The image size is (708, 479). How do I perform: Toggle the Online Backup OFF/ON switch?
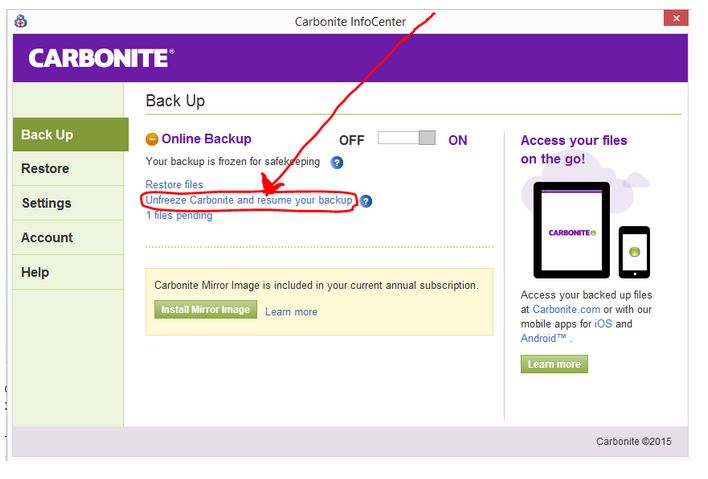(406, 139)
